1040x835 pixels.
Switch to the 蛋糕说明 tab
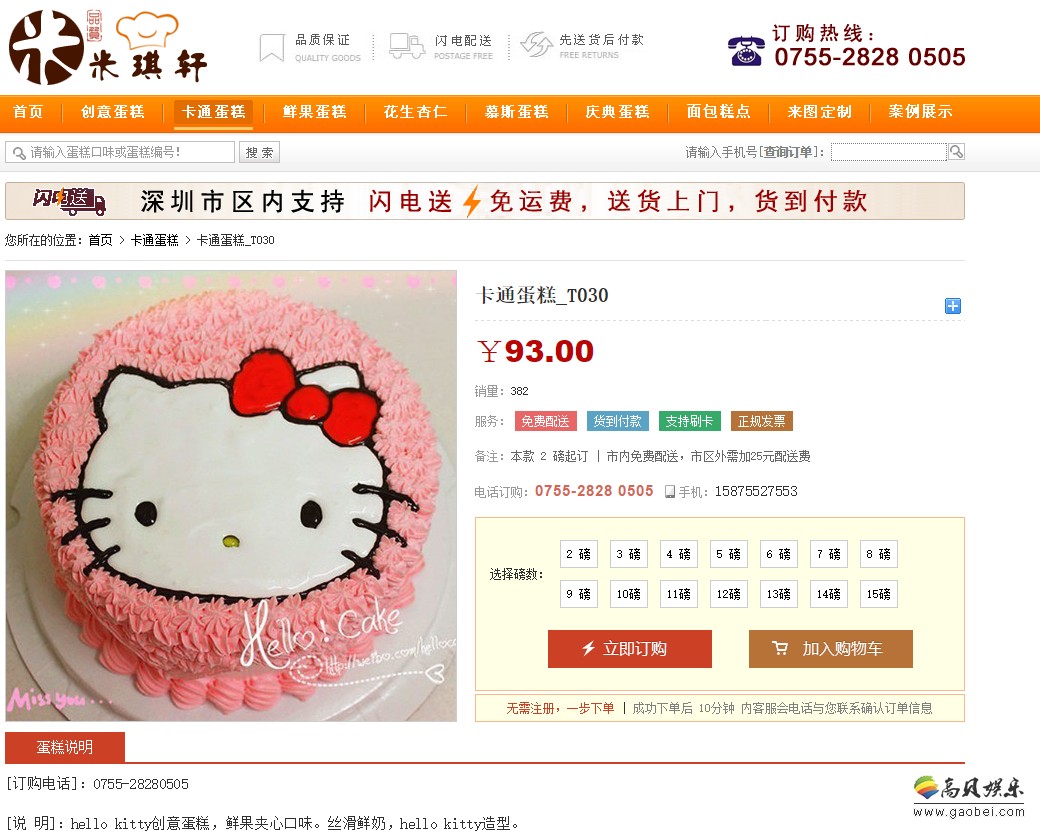coord(65,747)
